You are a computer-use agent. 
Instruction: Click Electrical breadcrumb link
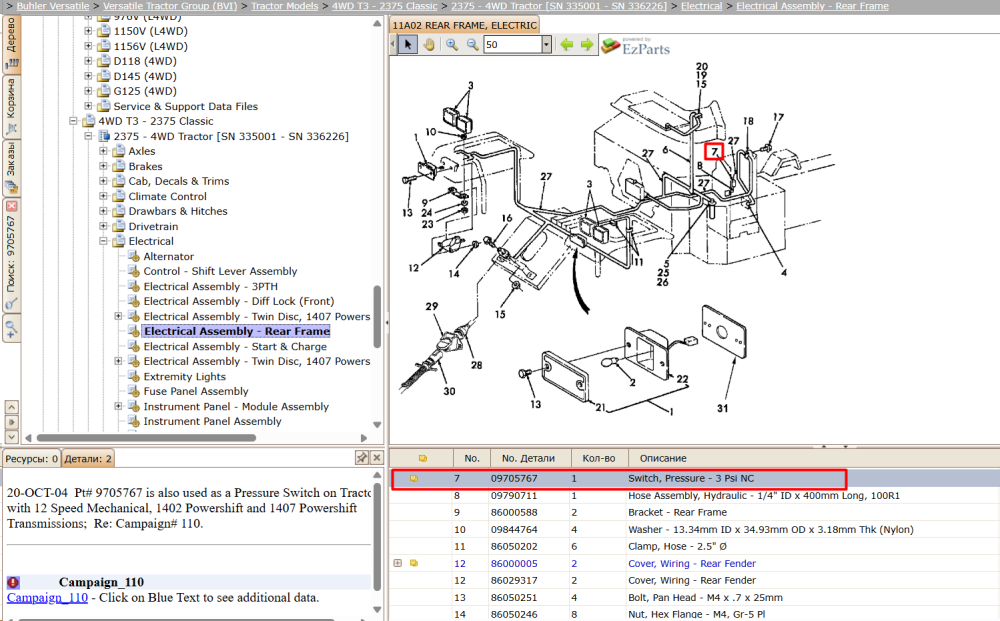pyautogui.click(x=702, y=6)
